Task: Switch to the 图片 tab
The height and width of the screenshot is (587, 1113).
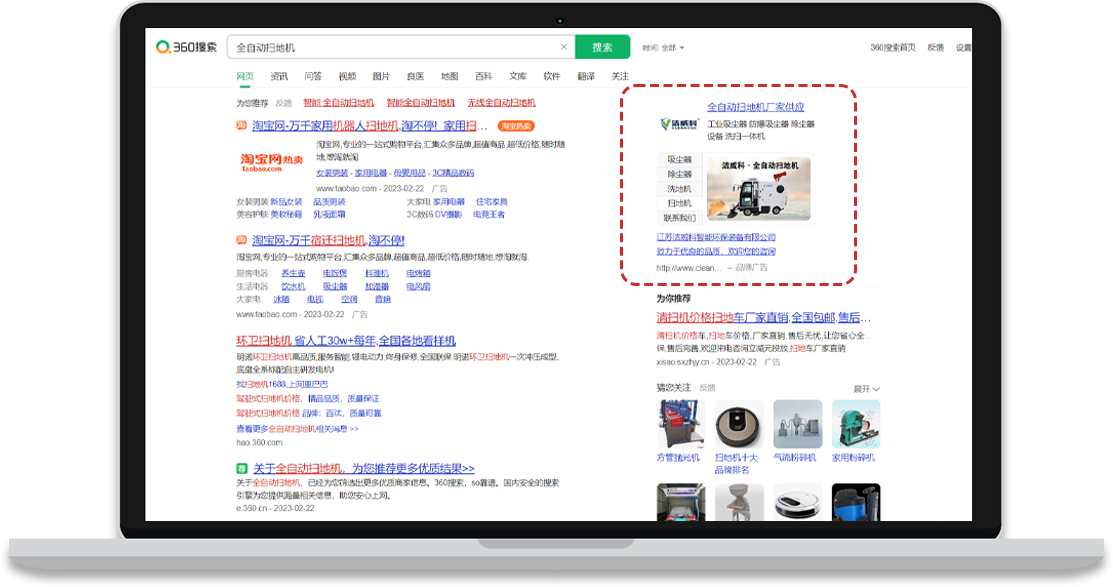Action: [381, 76]
